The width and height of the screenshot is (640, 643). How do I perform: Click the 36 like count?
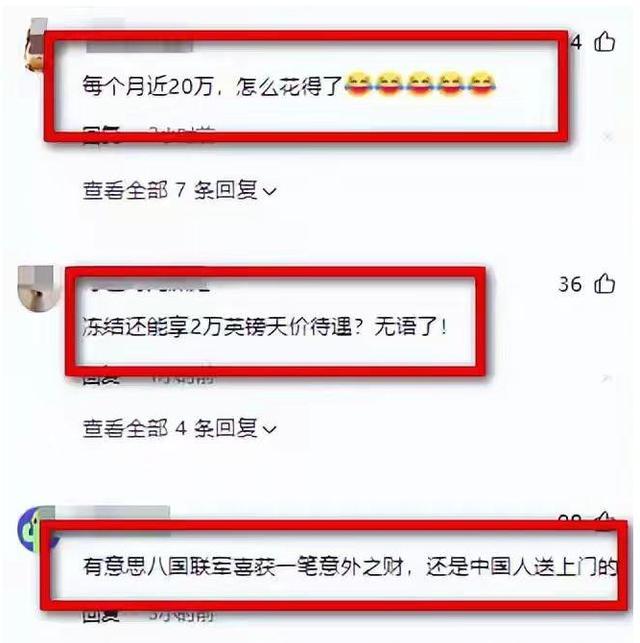tap(570, 284)
